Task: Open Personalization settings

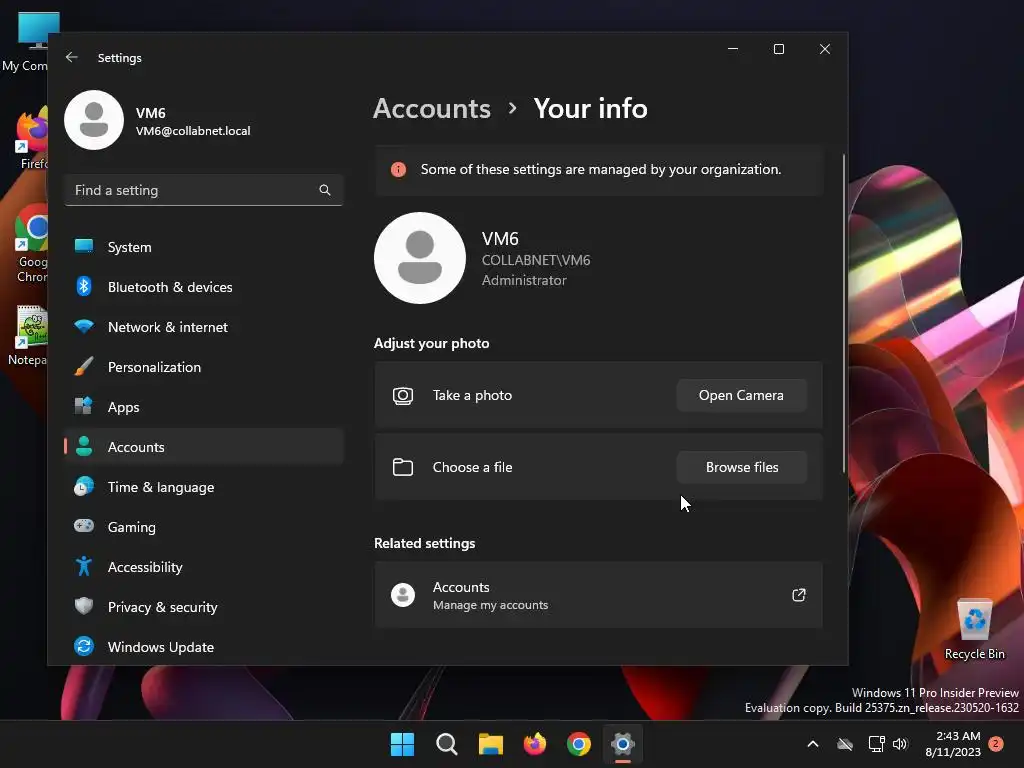Action: point(204,367)
